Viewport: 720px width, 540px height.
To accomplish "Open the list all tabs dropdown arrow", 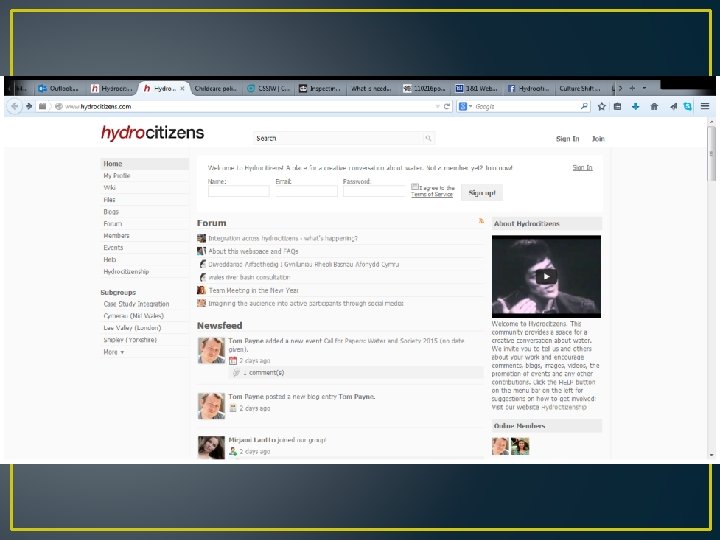I will (x=644, y=88).
